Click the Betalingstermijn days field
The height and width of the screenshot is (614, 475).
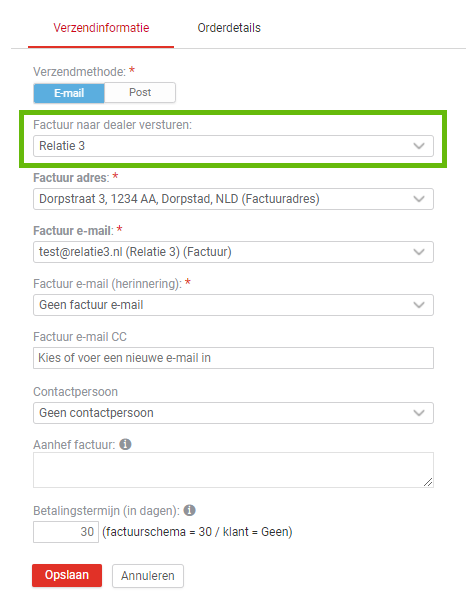coord(66,532)
